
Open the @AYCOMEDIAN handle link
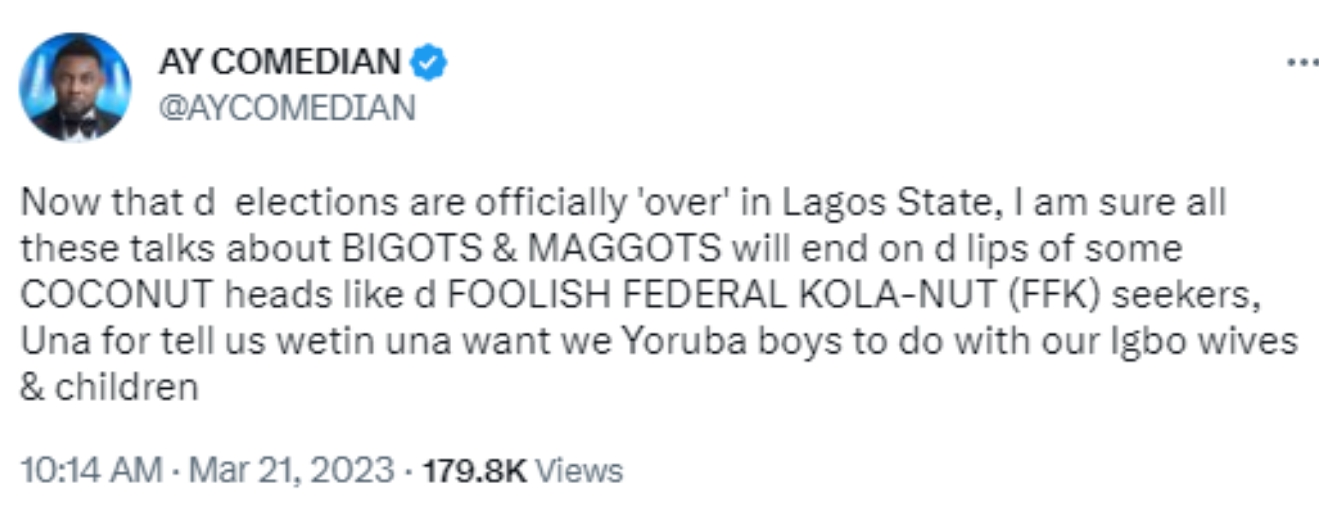coord(286,107)
